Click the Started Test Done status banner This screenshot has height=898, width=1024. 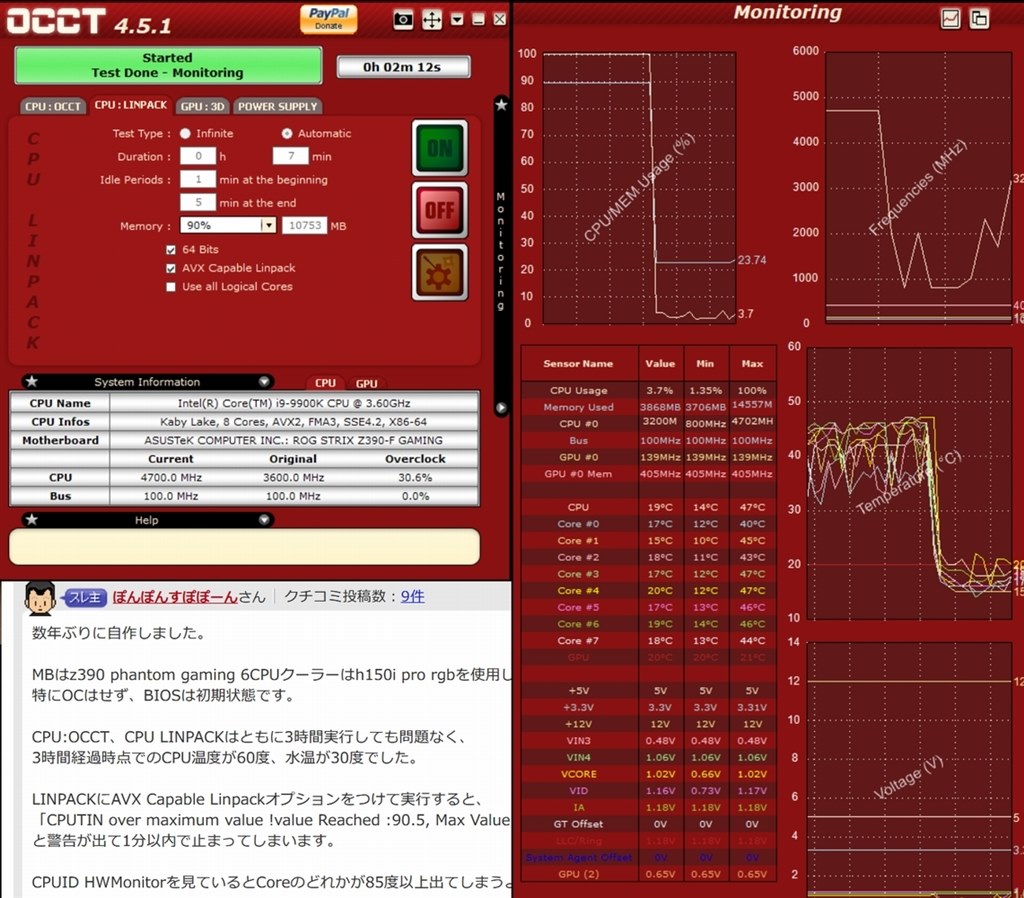coord(168,65)
